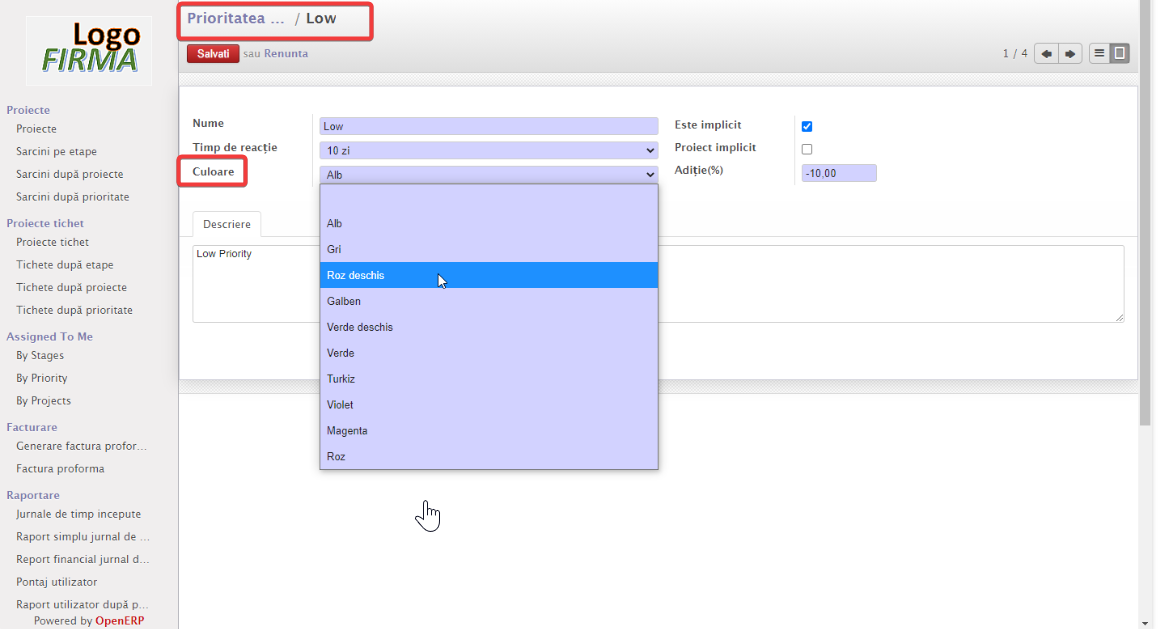Click the Logo FIRMA company logo
1163x629 pixels.
89,50
